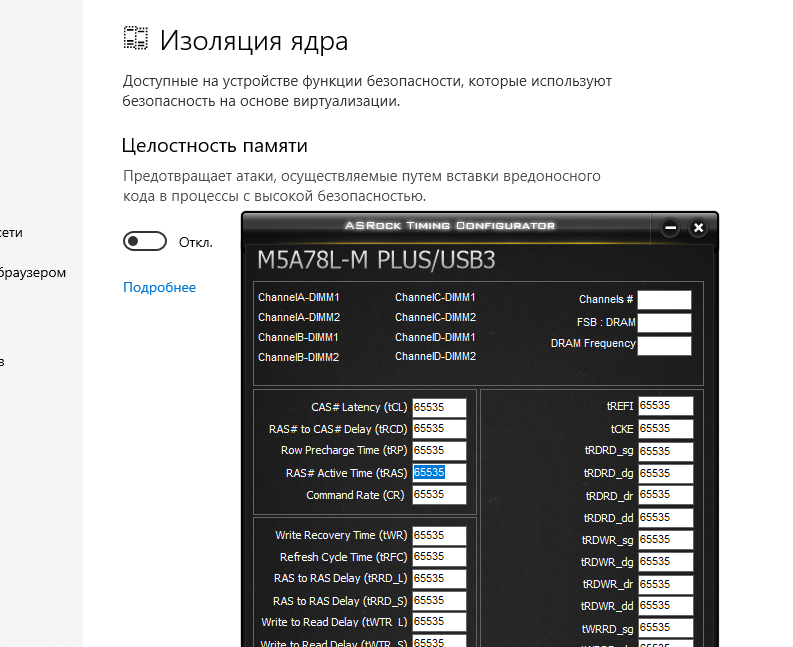The width and height of the screenshot is (793, 647).
Task: Click the ASRock Timing Configurator title bar
Action: [450, 226]
